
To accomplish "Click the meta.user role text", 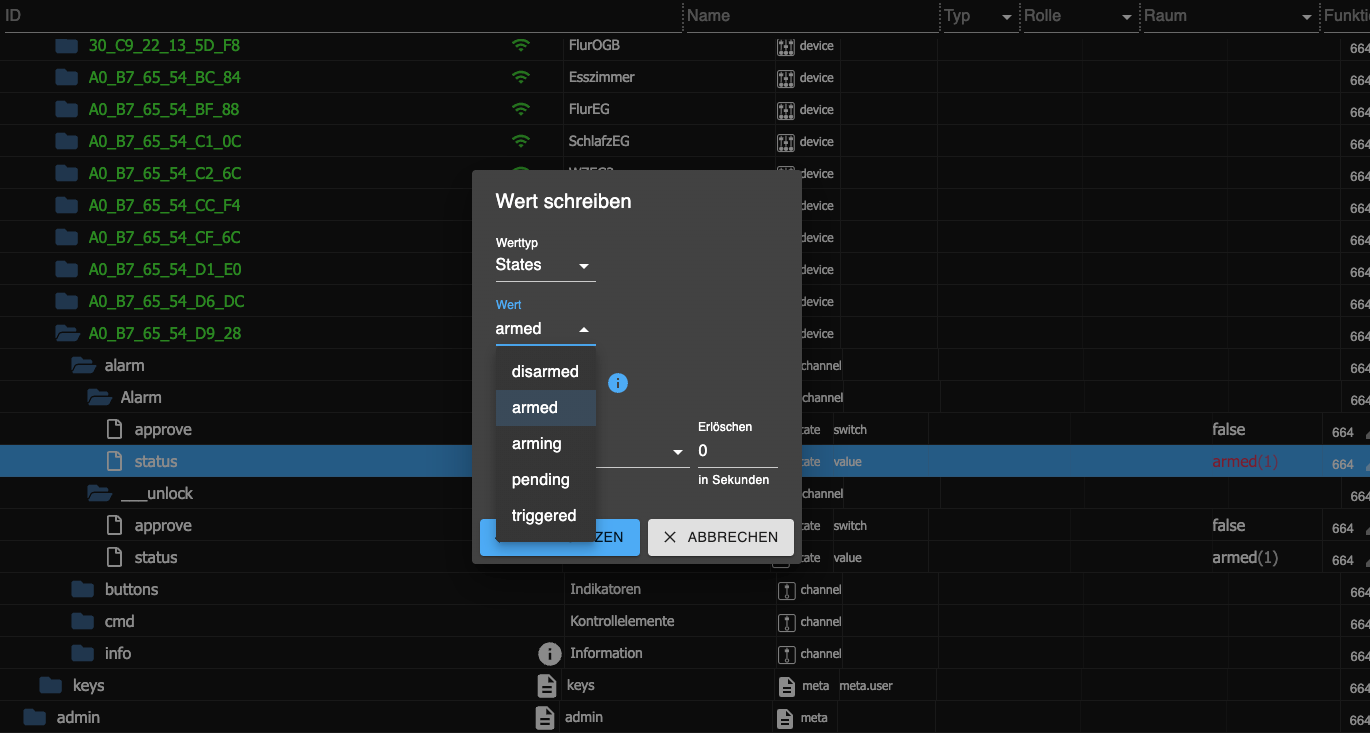I will pyautogui.click(x=868, y=686).
